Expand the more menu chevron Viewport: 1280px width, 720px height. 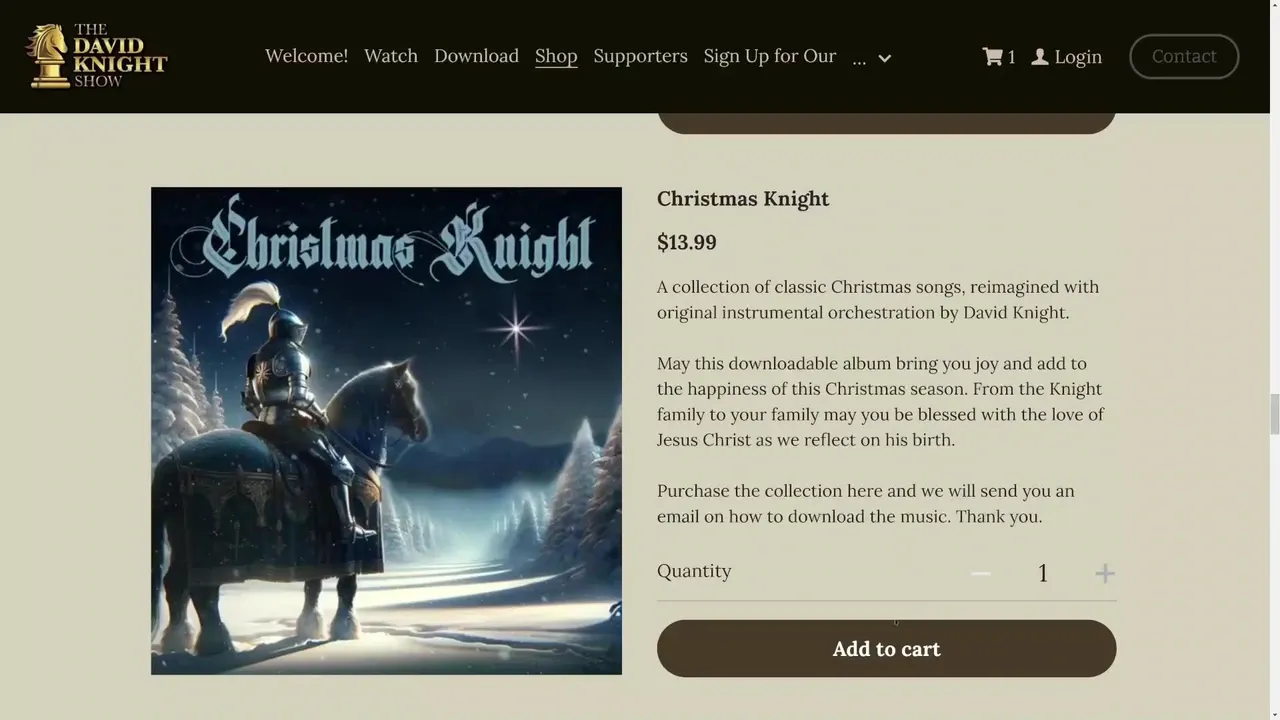pyautogui.click(x=884, y=58)
